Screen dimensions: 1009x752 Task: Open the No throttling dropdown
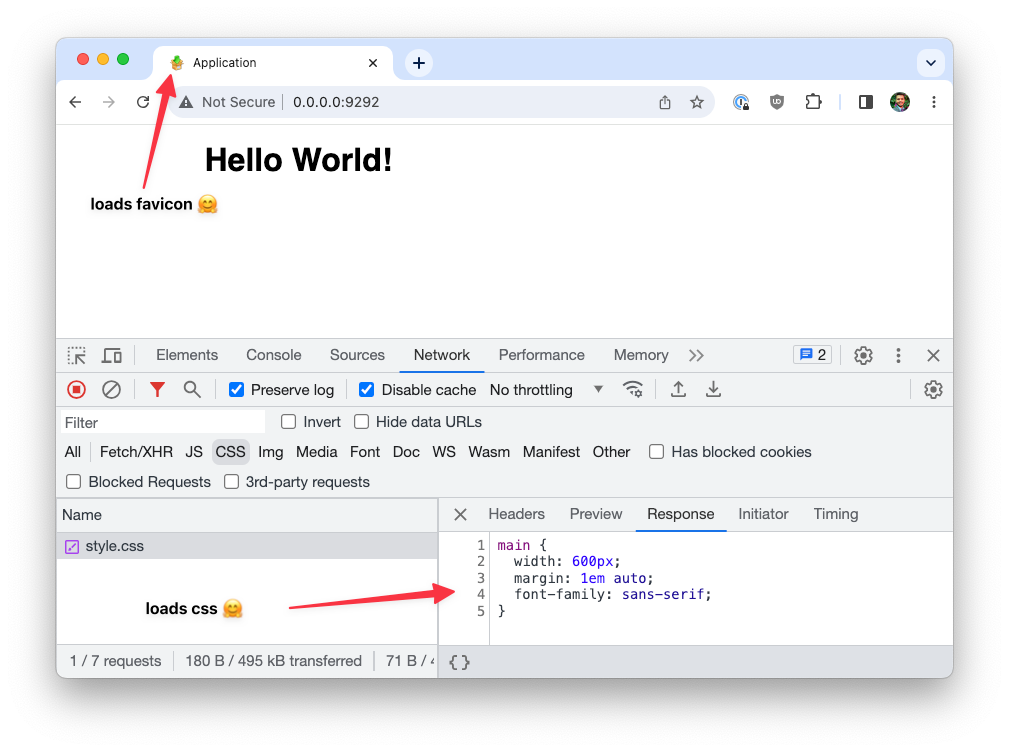(x=546, y=390)
